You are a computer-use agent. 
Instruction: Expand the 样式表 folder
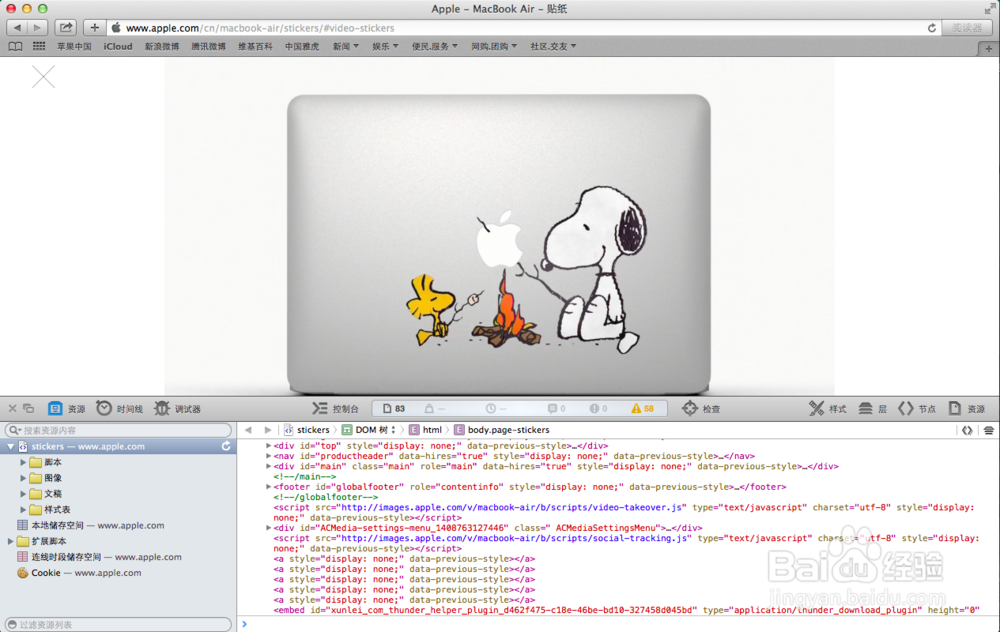[x=23, y=510]
